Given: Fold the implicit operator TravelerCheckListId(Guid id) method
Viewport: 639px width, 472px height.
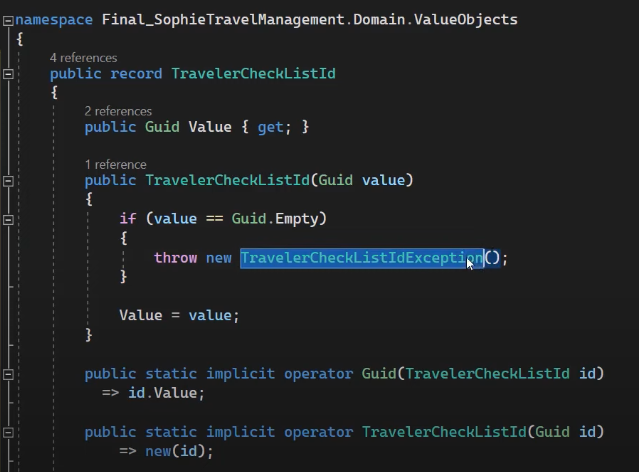Looking at the screenshot, I should (8, 432).
